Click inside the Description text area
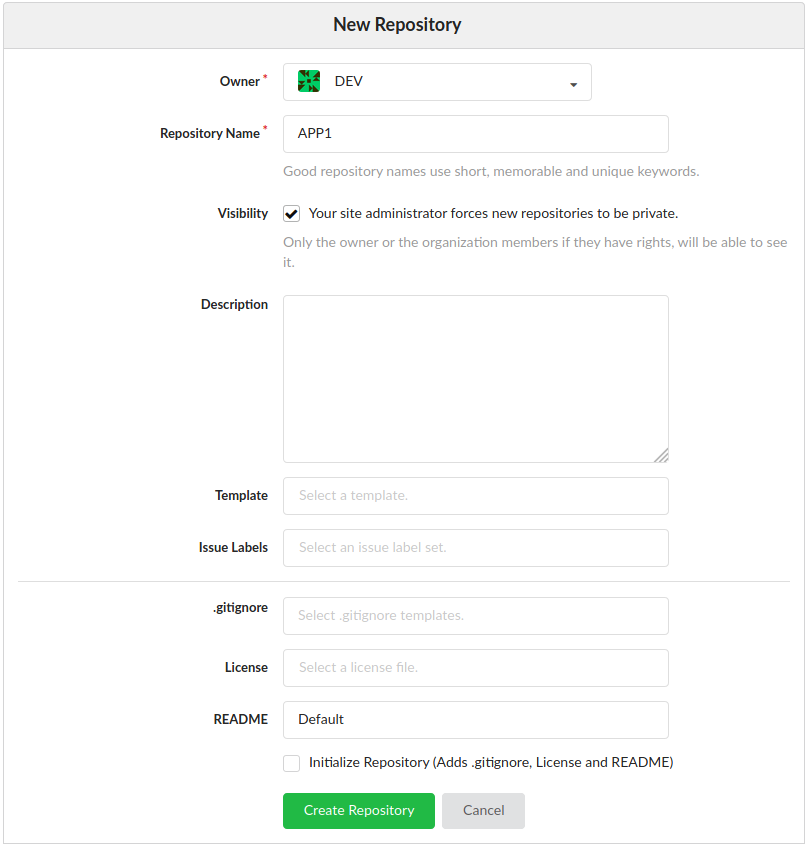The image size is (806, 848). click(475, 379)
